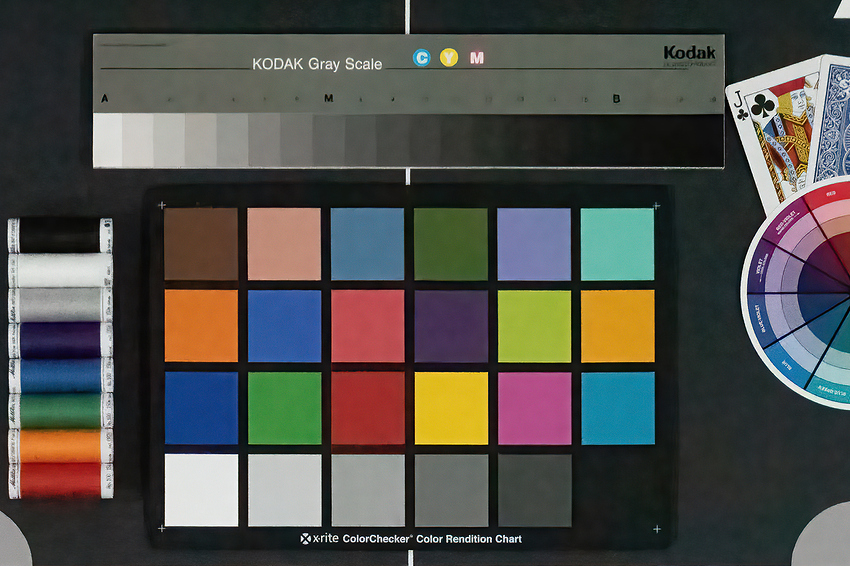Select the x-rite logo mark
The image size is (850, 566).
pyautogui.click(x=306, y=538)
